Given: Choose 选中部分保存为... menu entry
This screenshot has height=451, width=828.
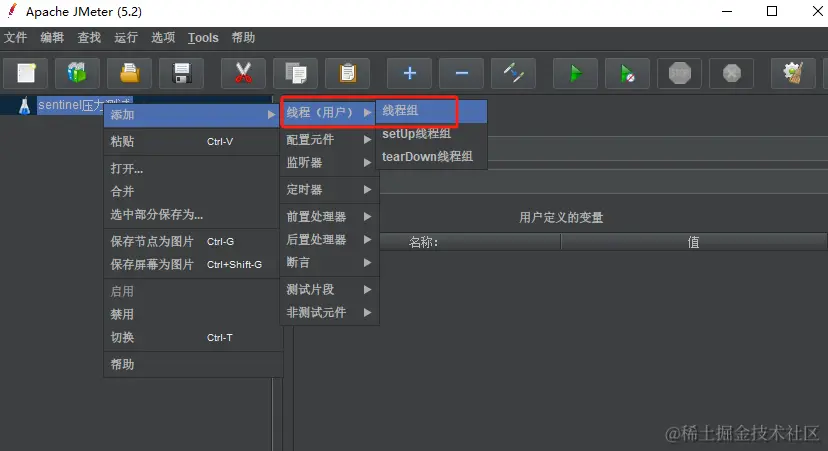Looking at the screenshot, I should click(192, 214).
